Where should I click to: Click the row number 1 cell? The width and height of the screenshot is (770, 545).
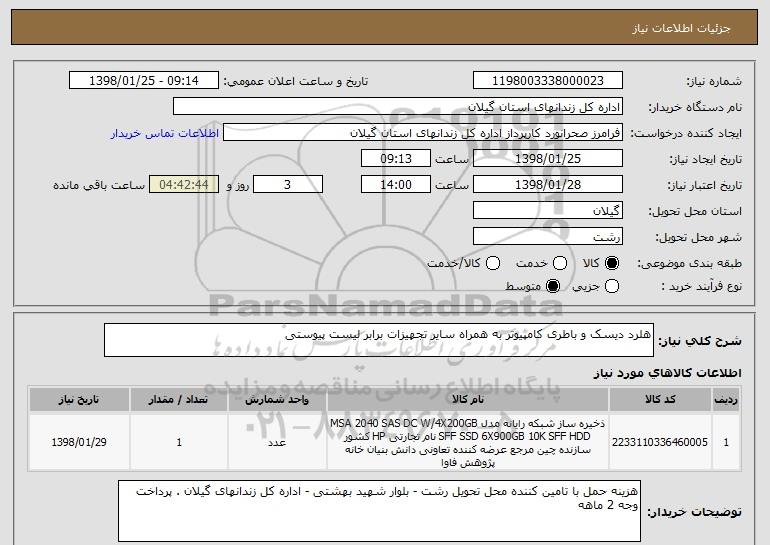coord(726,442)
